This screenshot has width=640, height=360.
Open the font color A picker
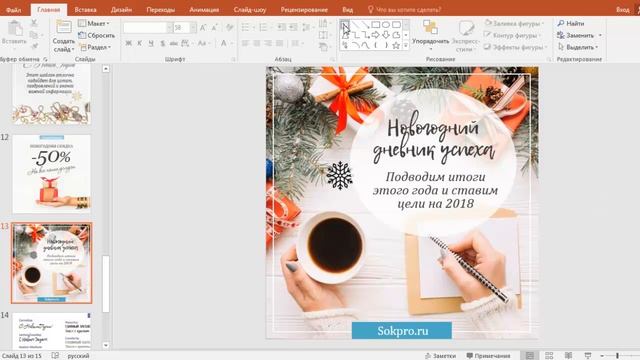click(224, 43)
